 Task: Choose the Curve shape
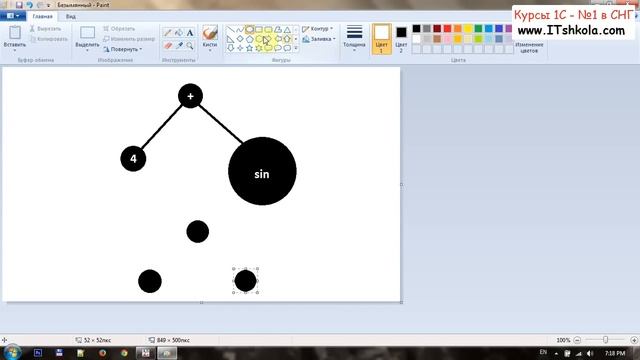tap(240, 30)
